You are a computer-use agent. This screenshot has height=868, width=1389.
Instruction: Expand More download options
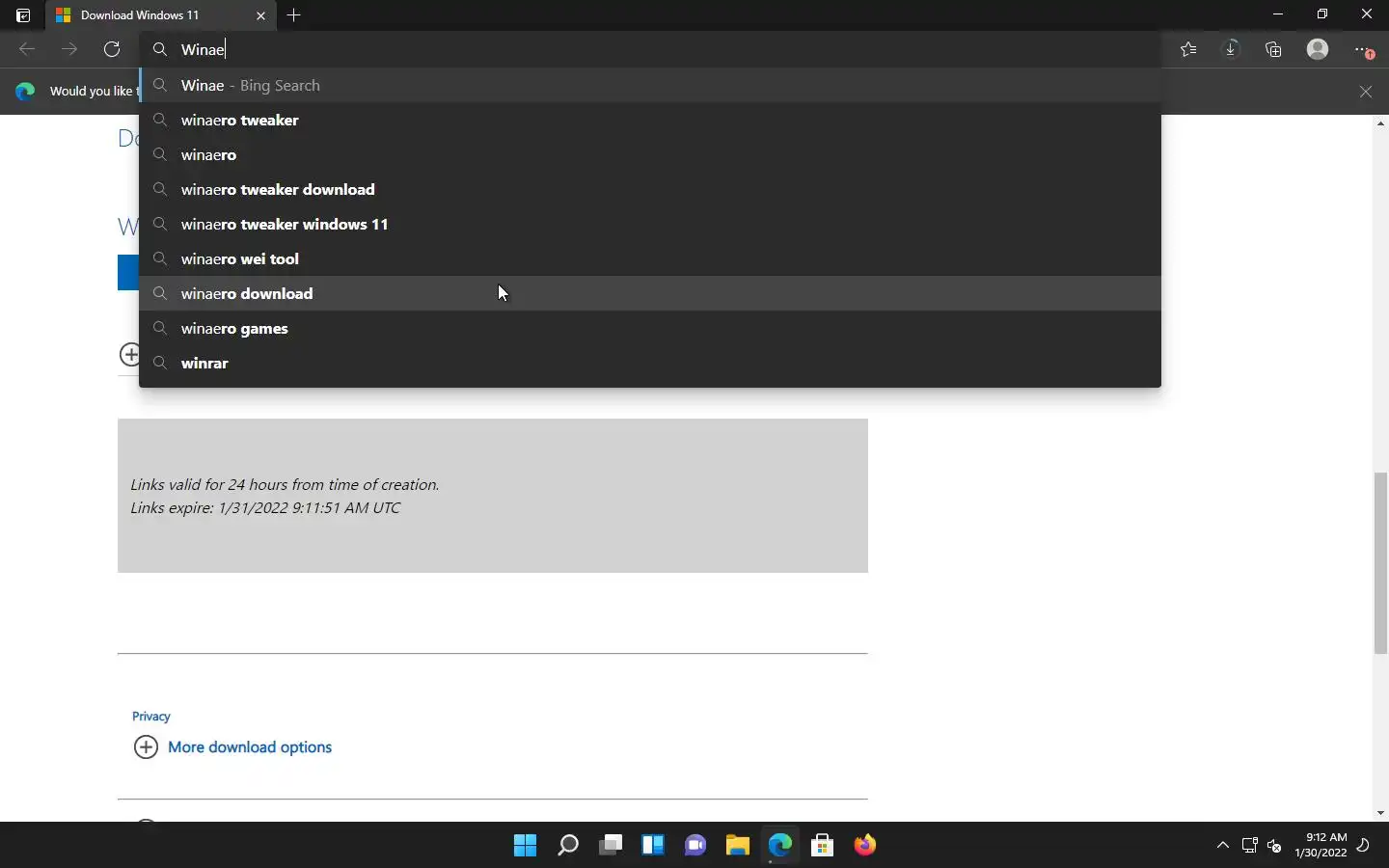[250, 746]
